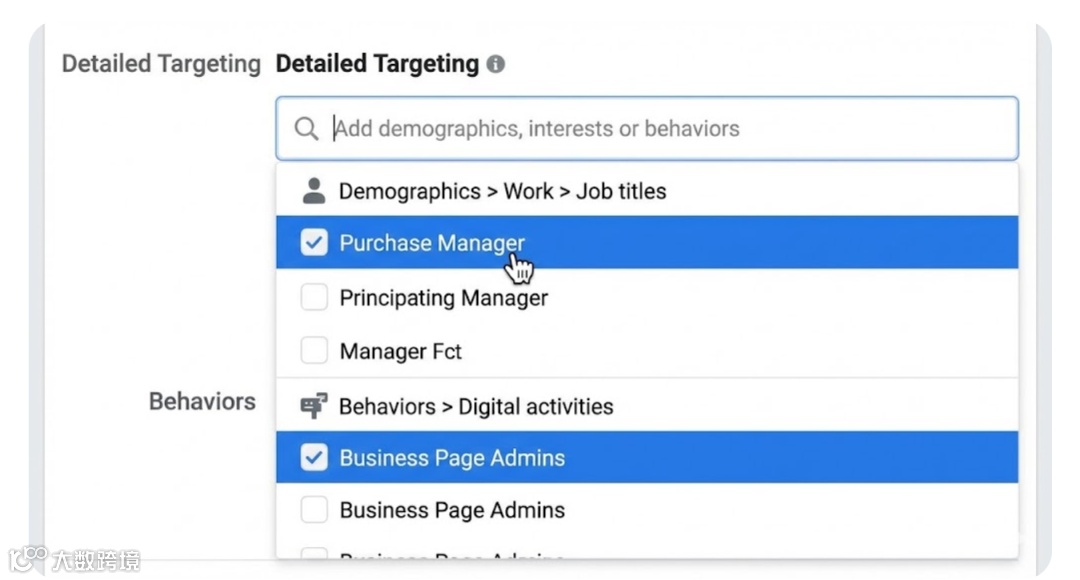Click the signpost icon next to Behaviors path
The width and height of the screenshot is (1080, 580).
(314, 406)
